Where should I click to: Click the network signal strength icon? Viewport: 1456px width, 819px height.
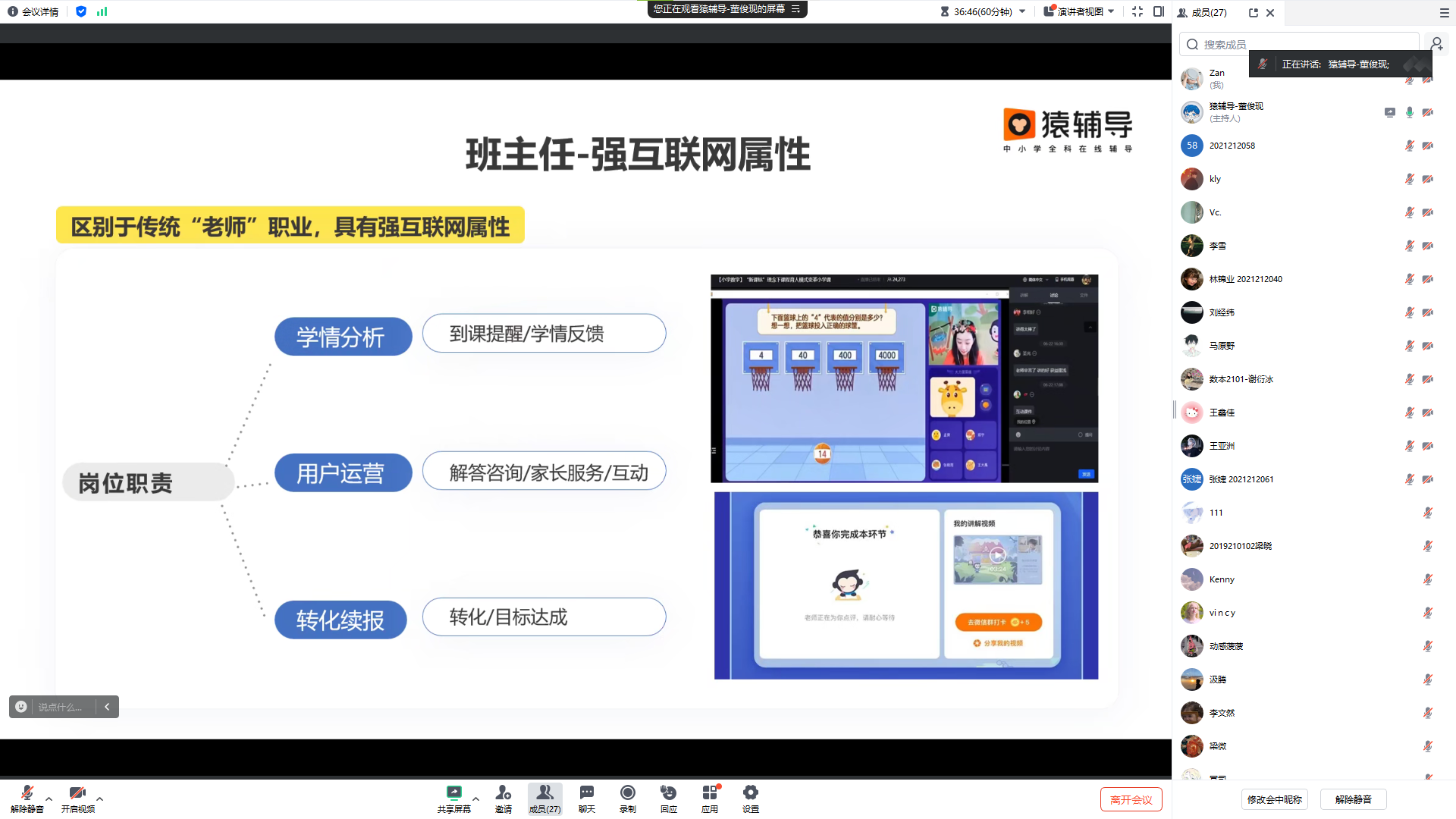click(102, 11)
